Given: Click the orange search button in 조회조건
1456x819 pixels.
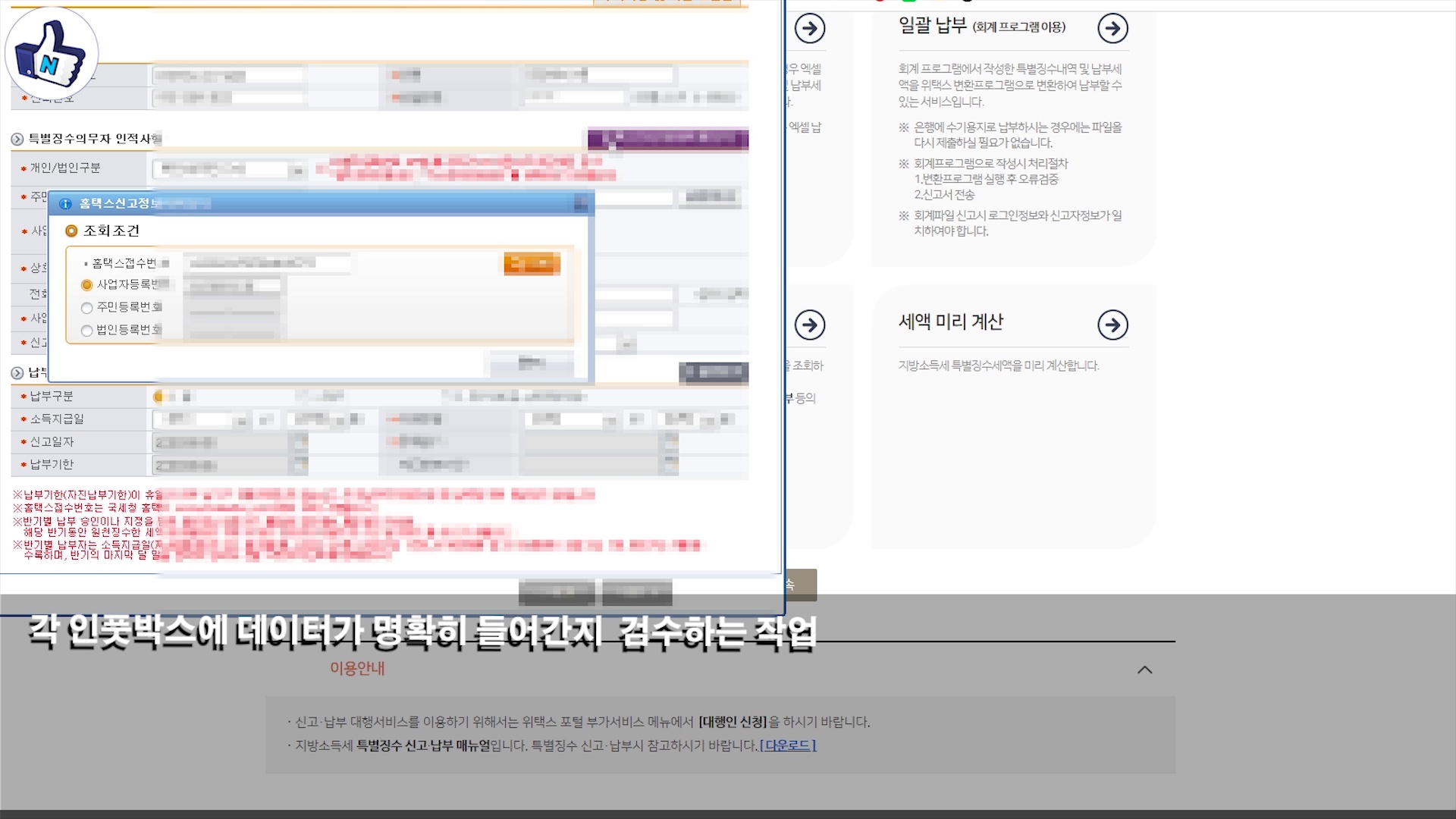Looking at the screenshot, I should pyautogui.click(x=532, y=264).
